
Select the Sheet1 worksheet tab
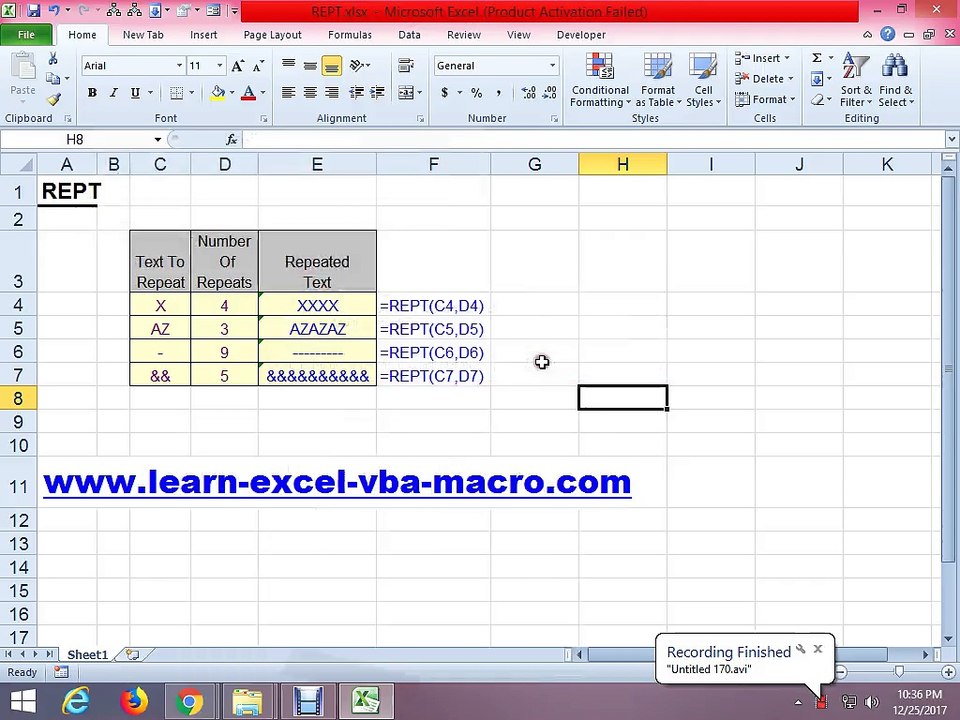[x=87, y=654]
